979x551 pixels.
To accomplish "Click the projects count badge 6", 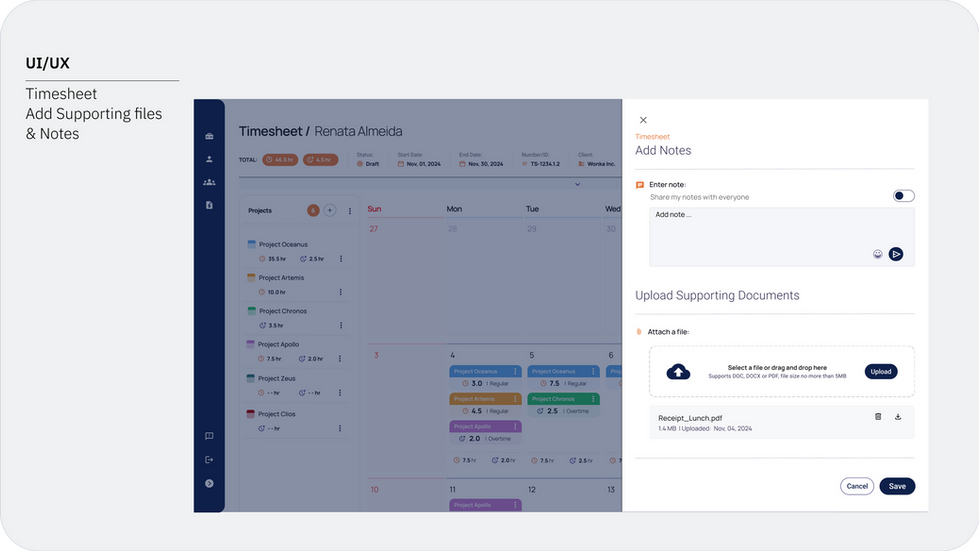I will (313, 210).
